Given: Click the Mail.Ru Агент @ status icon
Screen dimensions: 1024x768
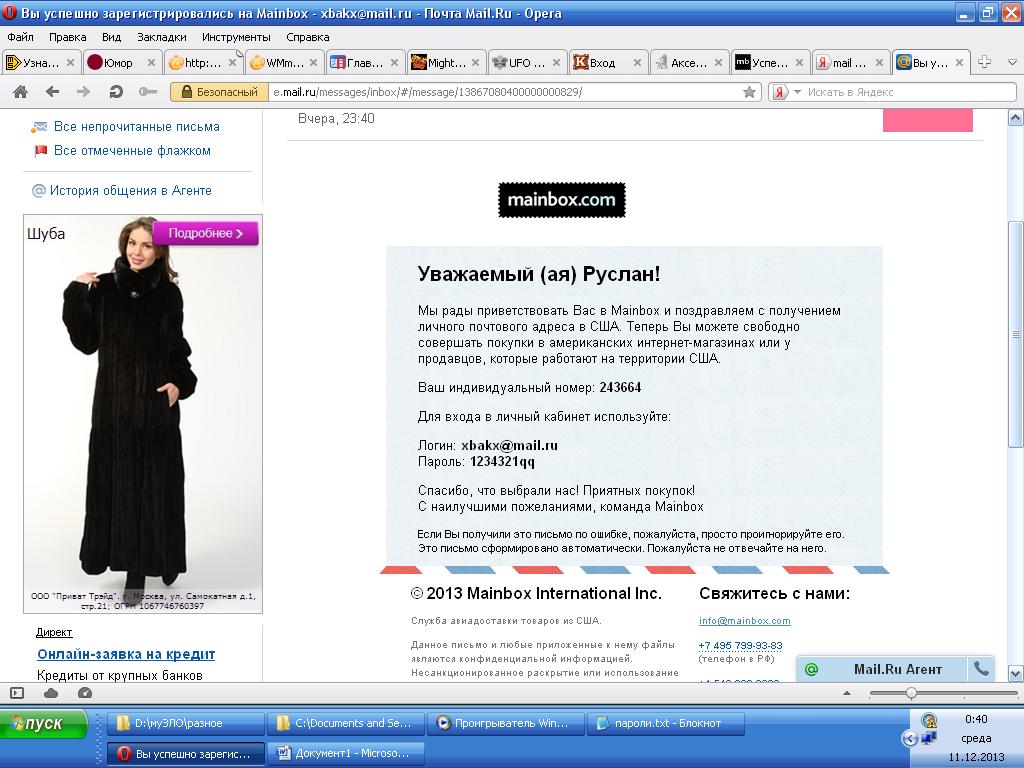Looking at the screenshot, I should (811, 669).
